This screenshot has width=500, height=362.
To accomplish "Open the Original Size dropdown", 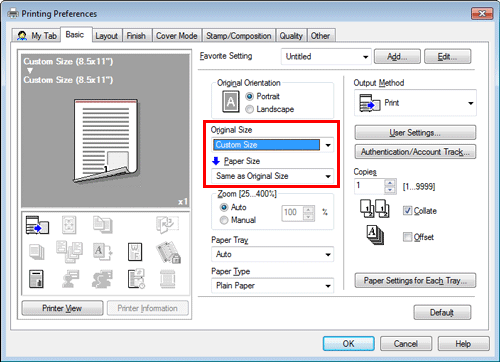I will (272, 145).
